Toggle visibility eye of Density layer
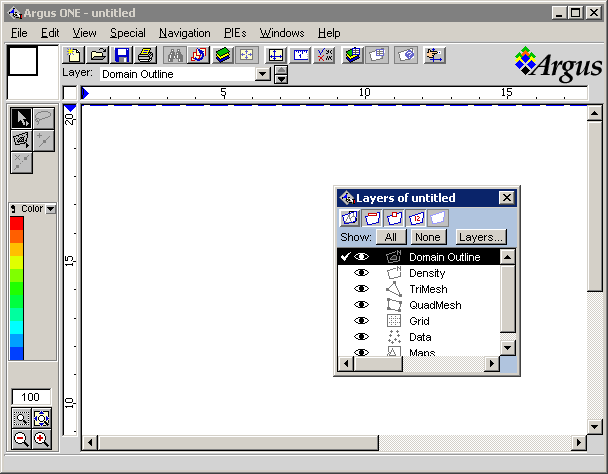The image size is (608, 474). (361, 273)
